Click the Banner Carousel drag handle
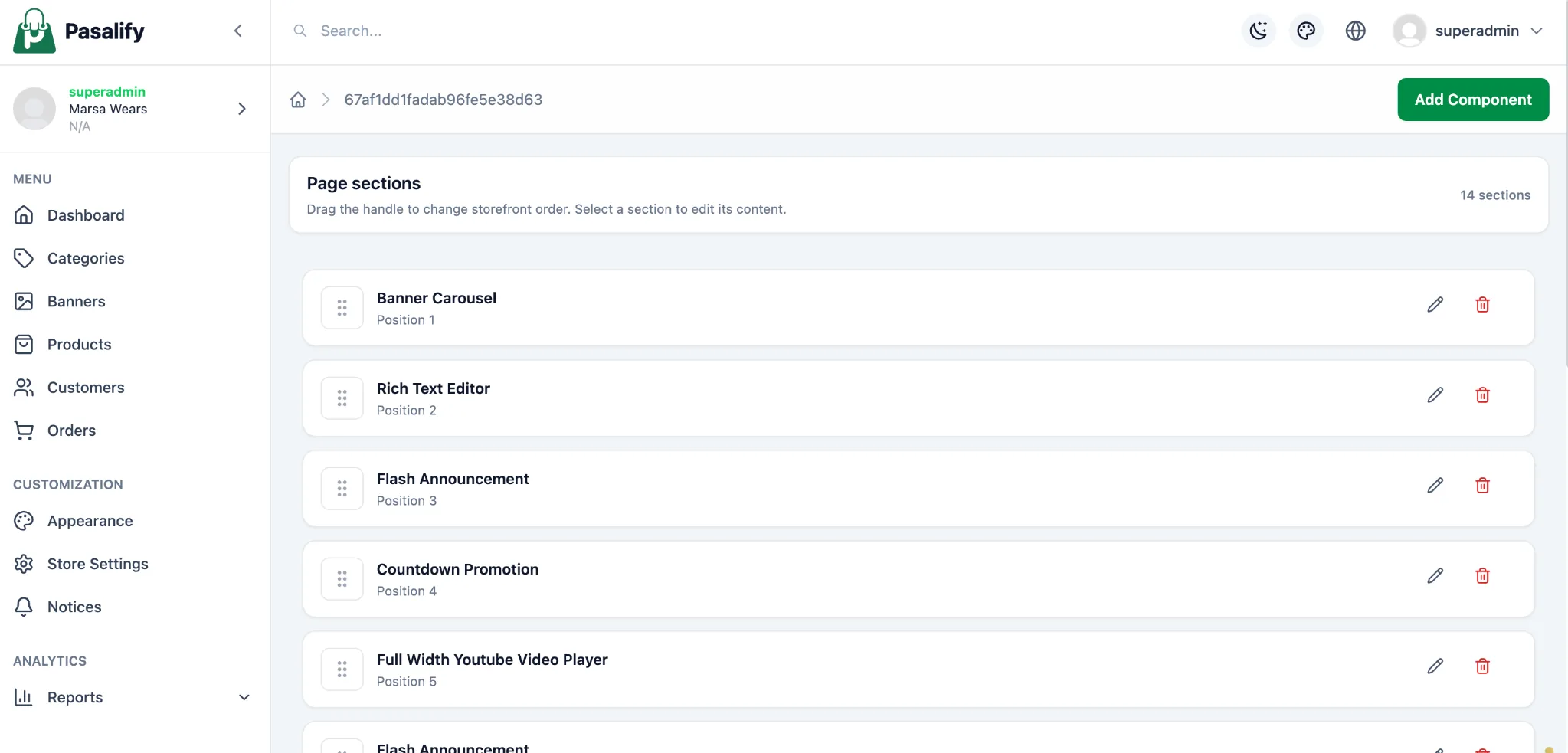This screenshot has width=1568, height=753. coord(342,308)
